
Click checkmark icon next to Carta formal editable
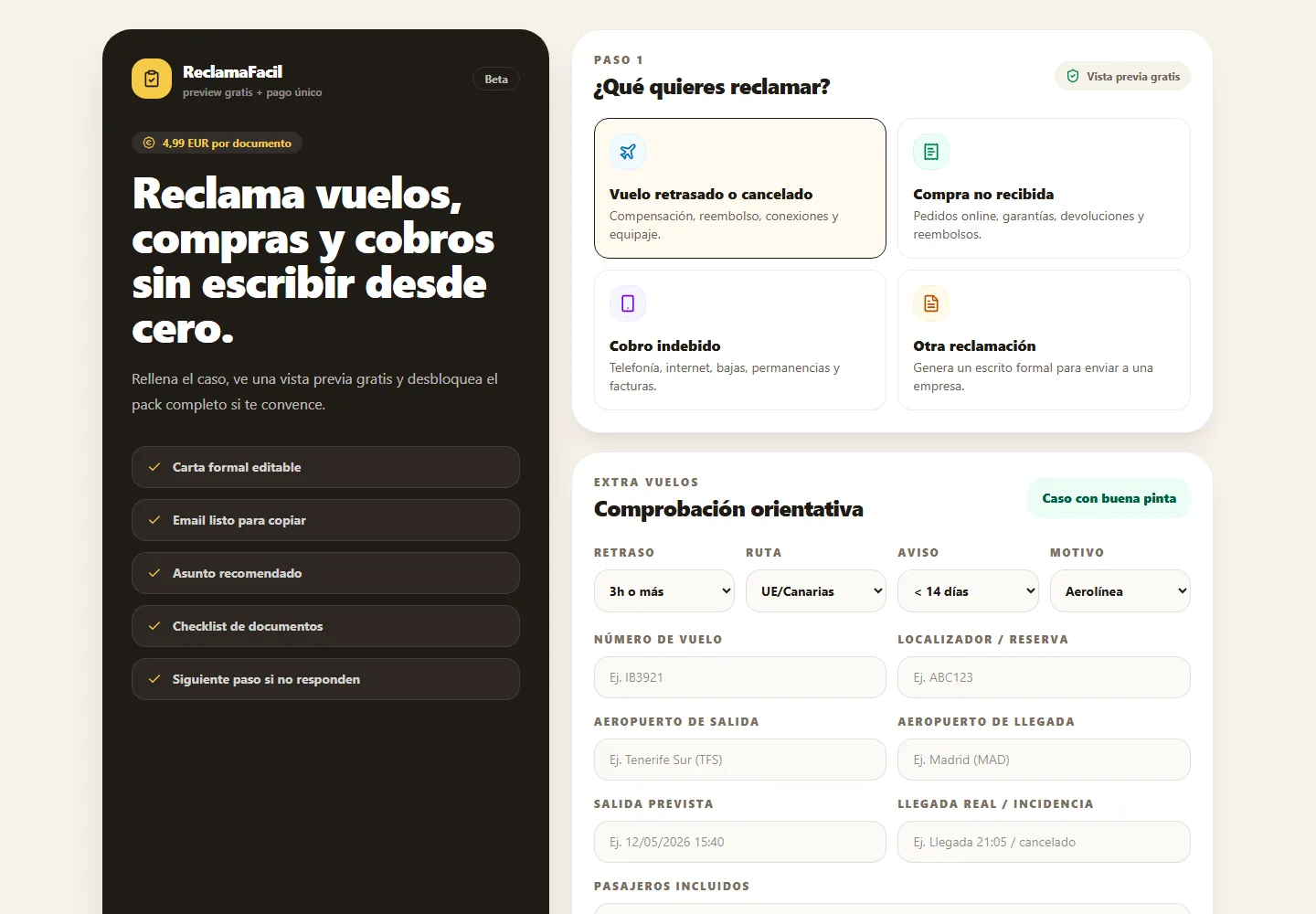[154, 467]
